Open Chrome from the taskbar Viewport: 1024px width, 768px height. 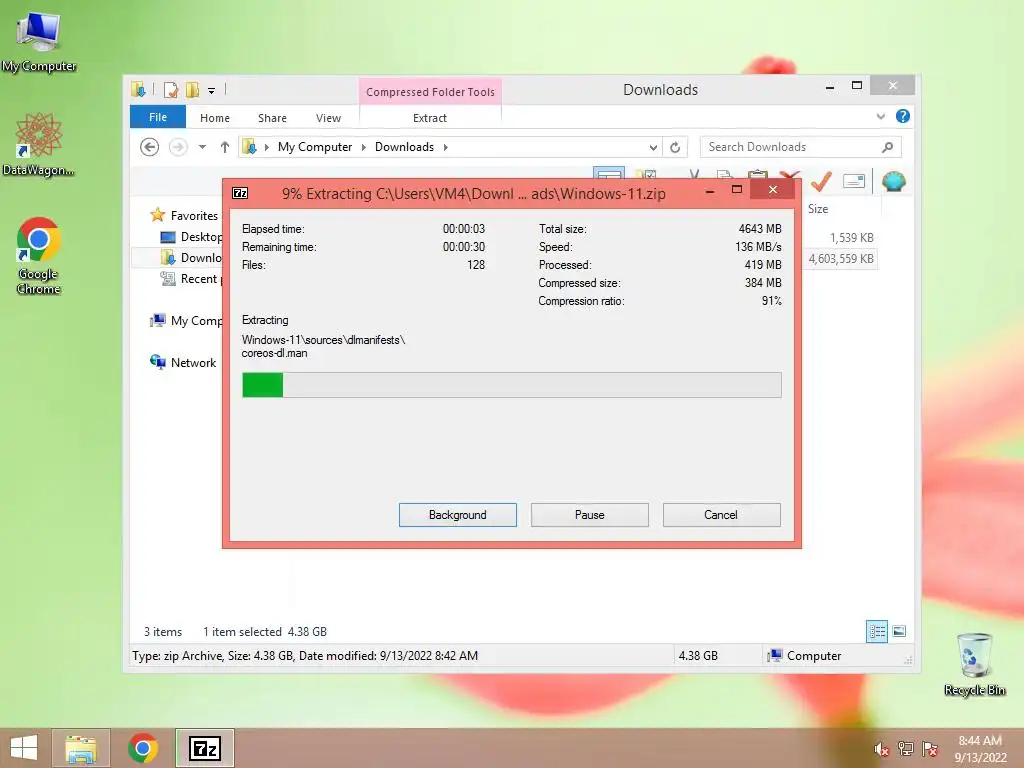point(143,748)
